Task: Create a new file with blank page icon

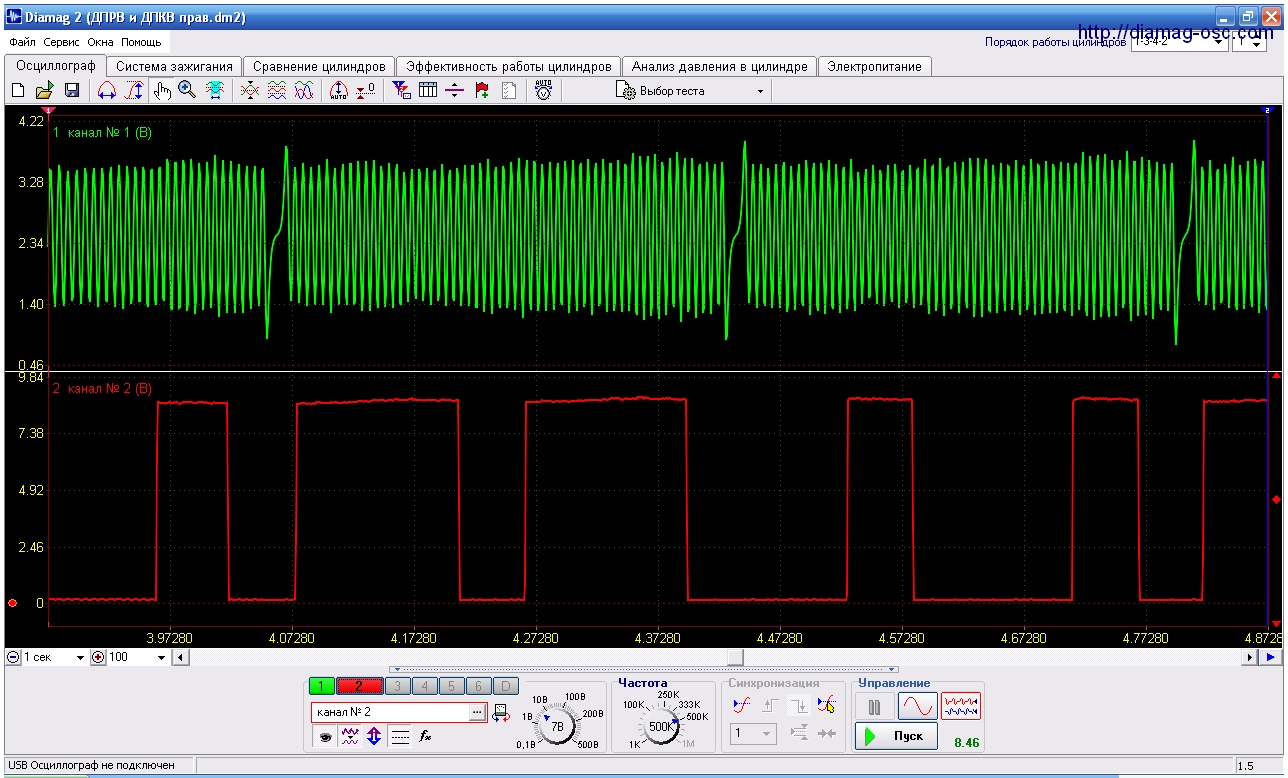Action: point(18,91)
